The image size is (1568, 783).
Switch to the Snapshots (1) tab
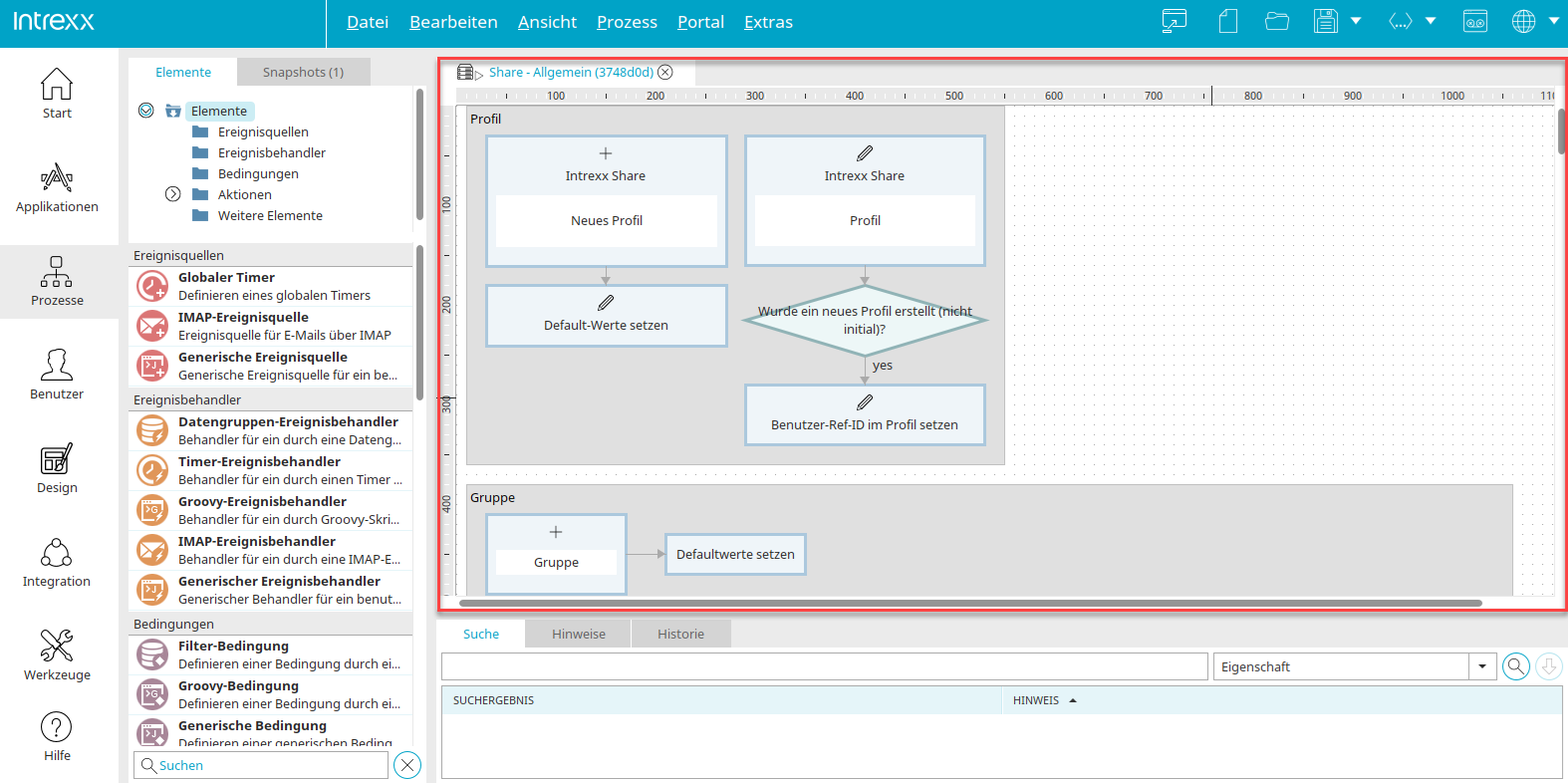click(303, 72)
